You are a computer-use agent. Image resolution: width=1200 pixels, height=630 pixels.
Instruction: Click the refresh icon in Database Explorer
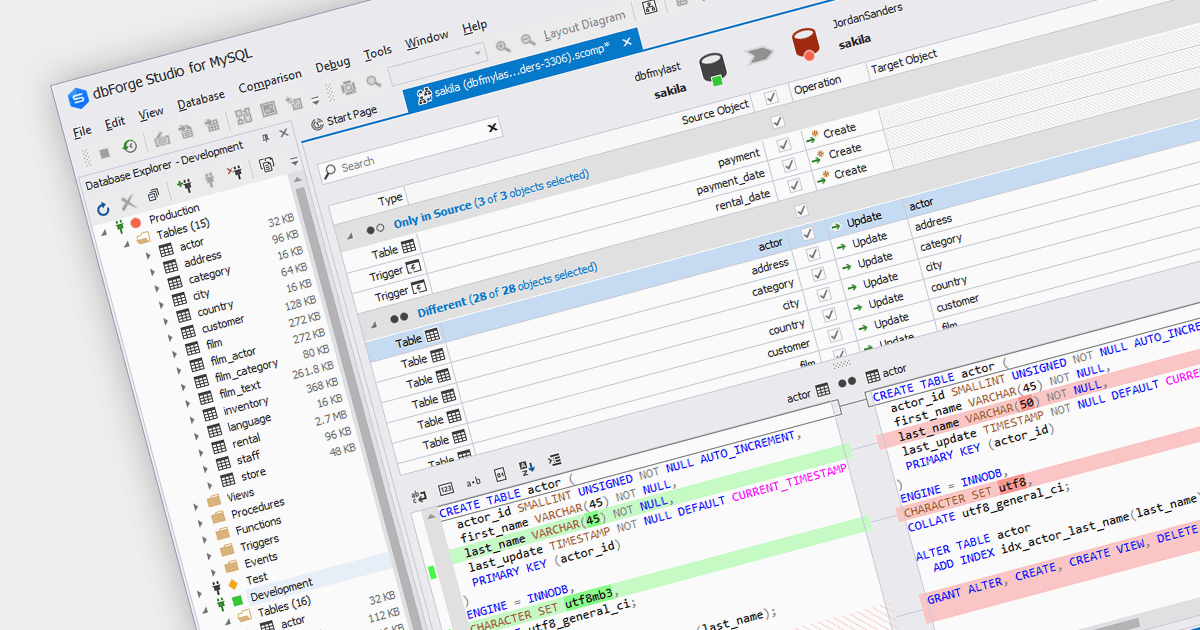click(x=104, y=209)
